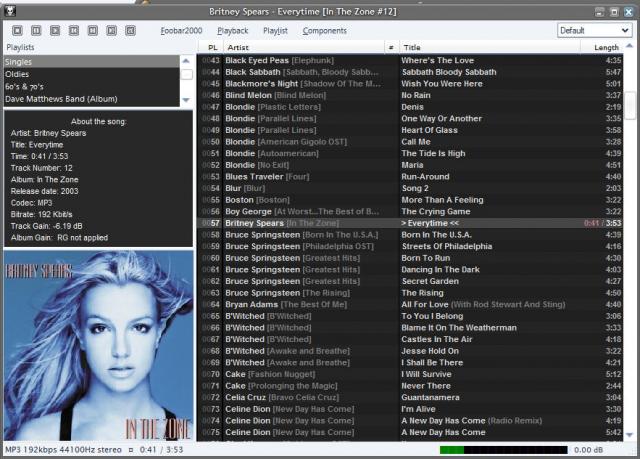Open the Components menu
Image resolution: width=640 pixels, height=459 pixels.
(x=325, y=31)
